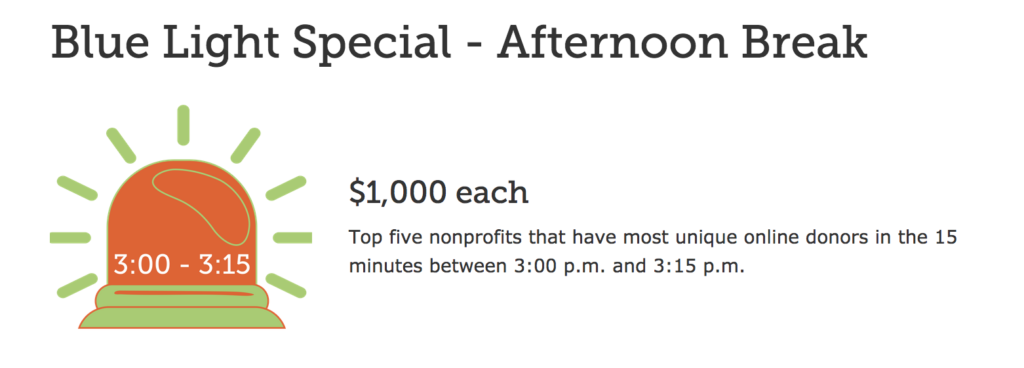Click the horizontal green ray left of siren
The image size is (1024, 368).
tap(70, 238)
